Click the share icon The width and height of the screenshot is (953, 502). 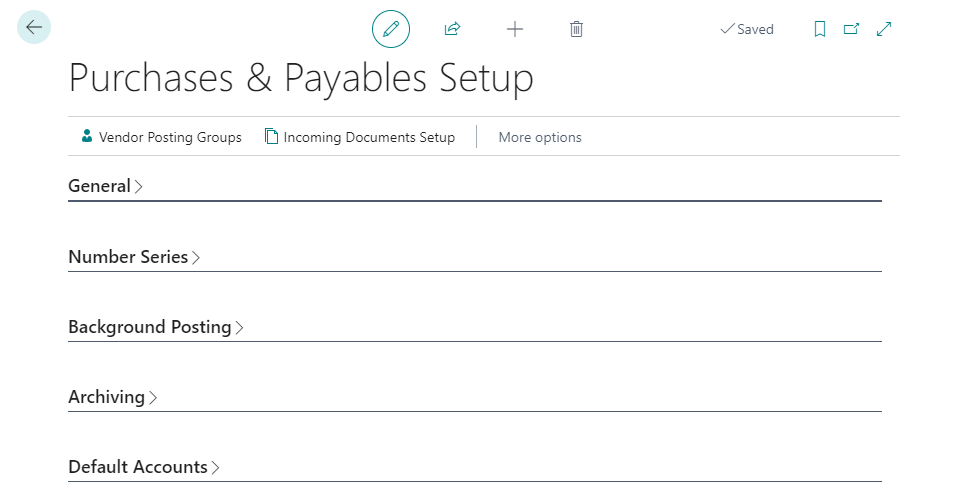tap(452, 29)
